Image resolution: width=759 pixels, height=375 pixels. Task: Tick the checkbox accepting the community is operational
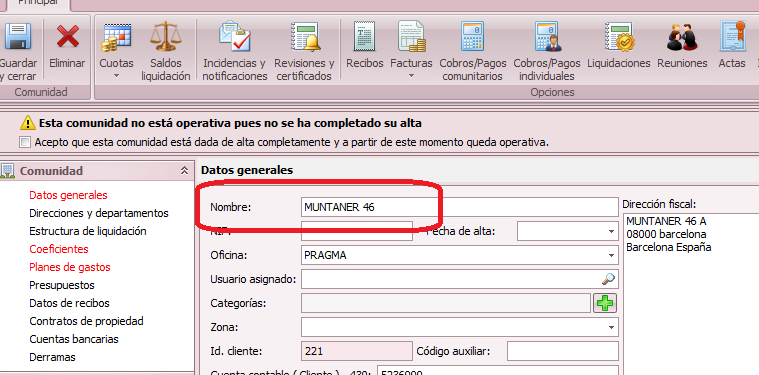coord(25,142)
